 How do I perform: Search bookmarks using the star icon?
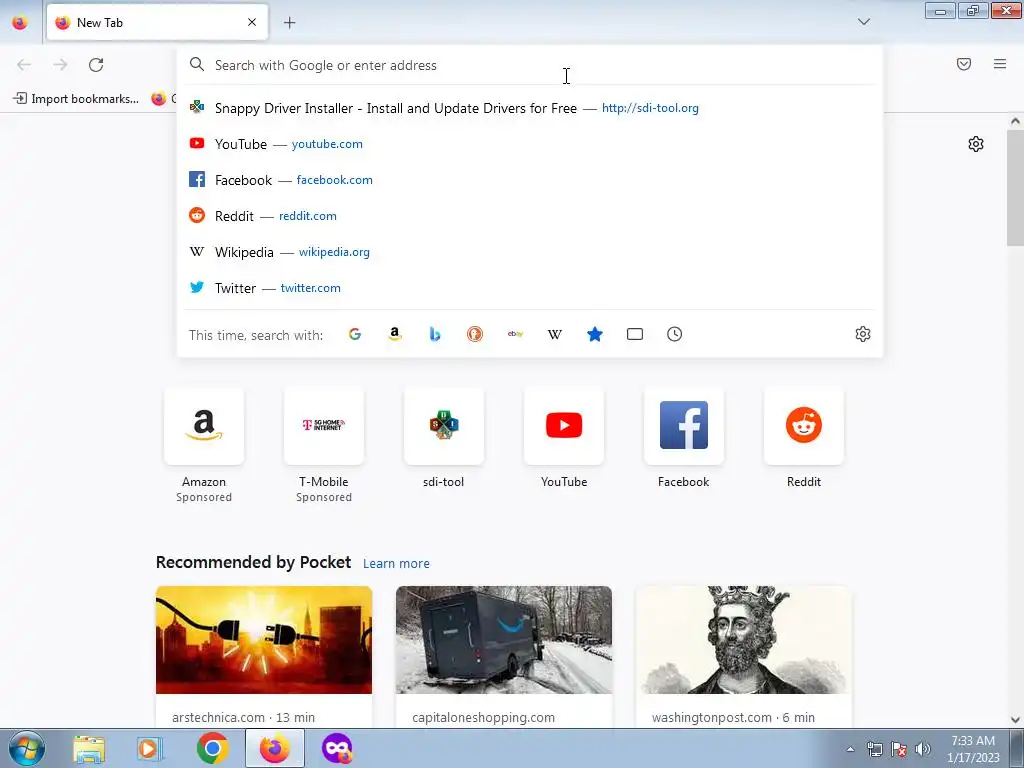[x=595, y=334]
